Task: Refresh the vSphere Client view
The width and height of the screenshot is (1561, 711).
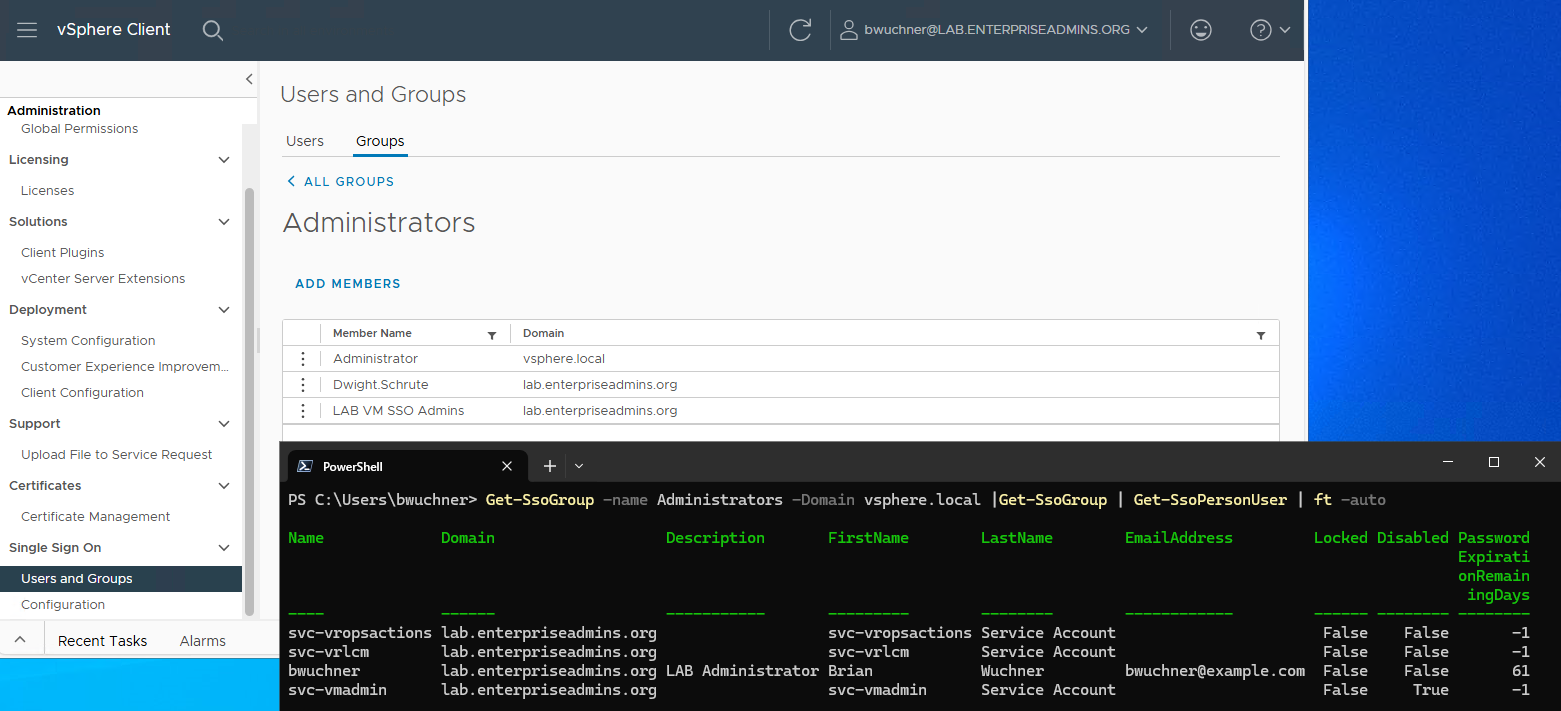Action: (x=800, y=30)
